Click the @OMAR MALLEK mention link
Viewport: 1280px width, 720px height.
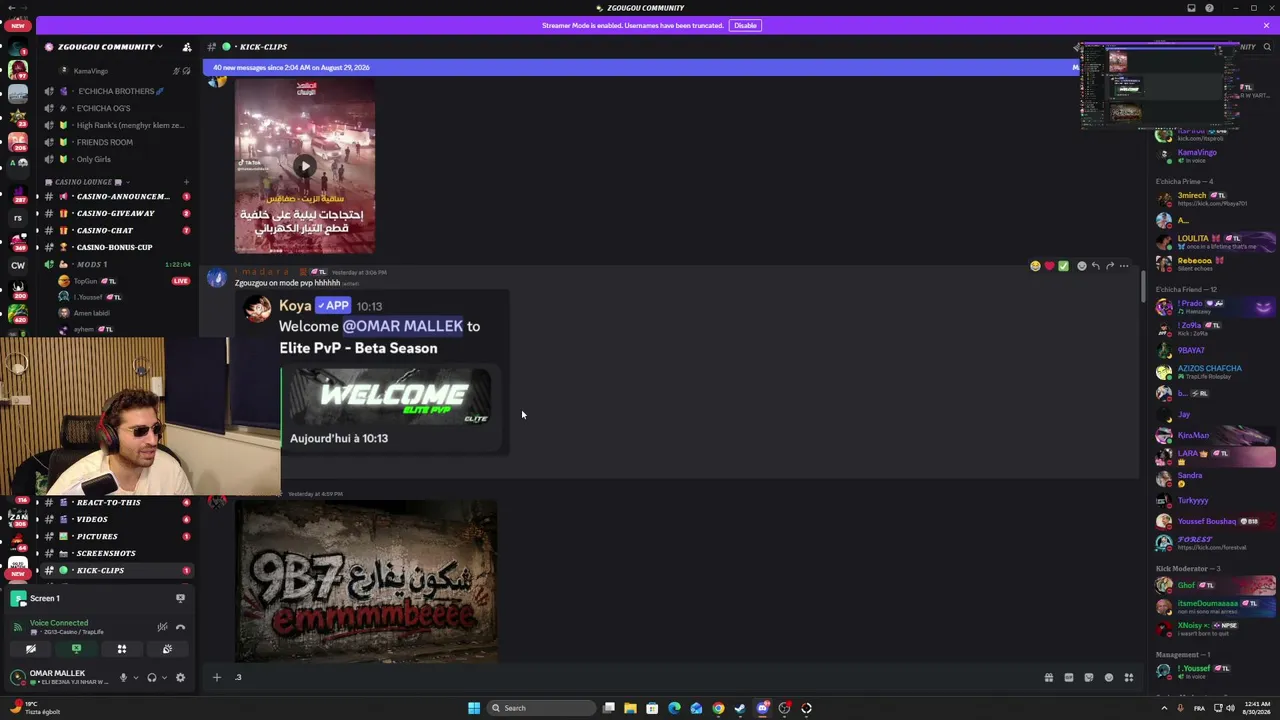[x=403, y=326]
